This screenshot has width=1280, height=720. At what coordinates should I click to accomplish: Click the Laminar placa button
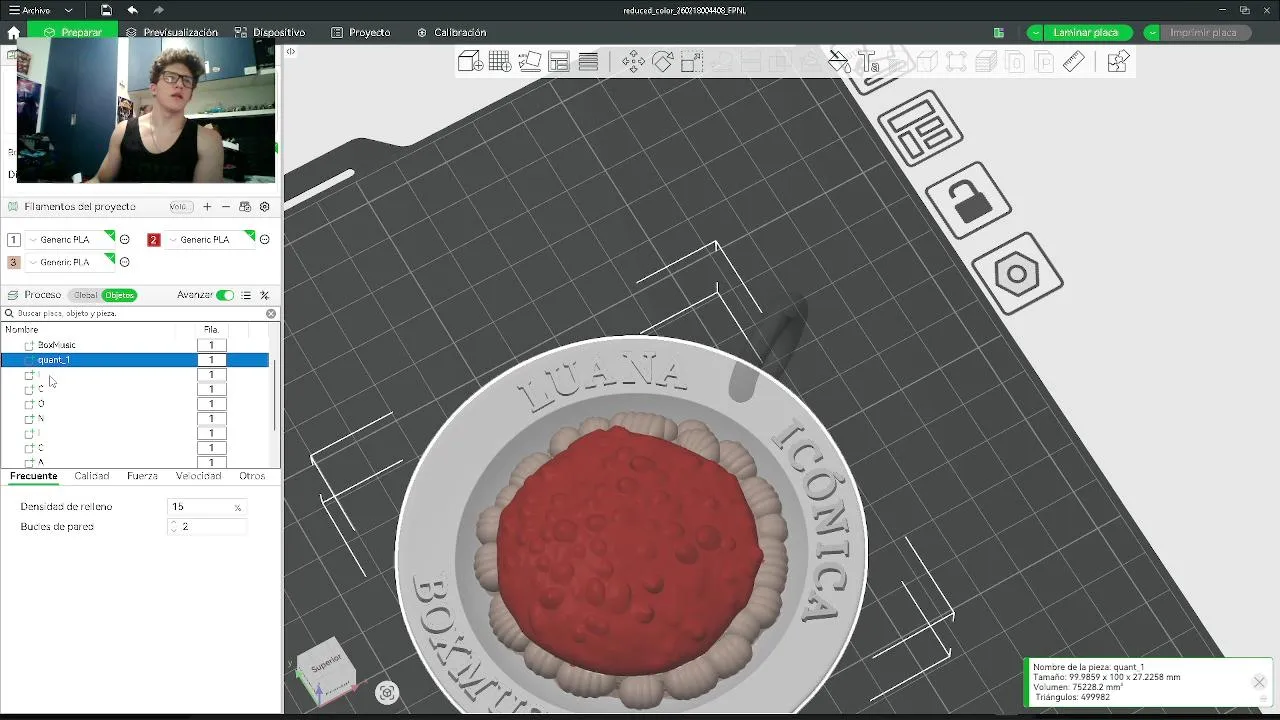tap(1086, 32)
